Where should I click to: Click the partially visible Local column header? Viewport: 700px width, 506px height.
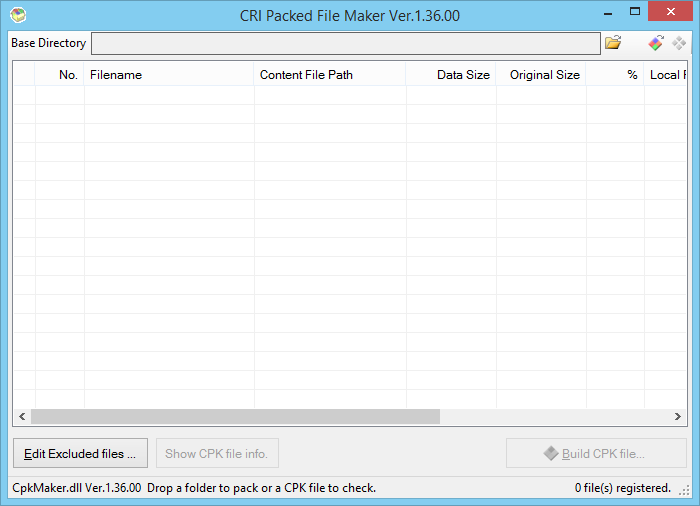pos(666,75)
